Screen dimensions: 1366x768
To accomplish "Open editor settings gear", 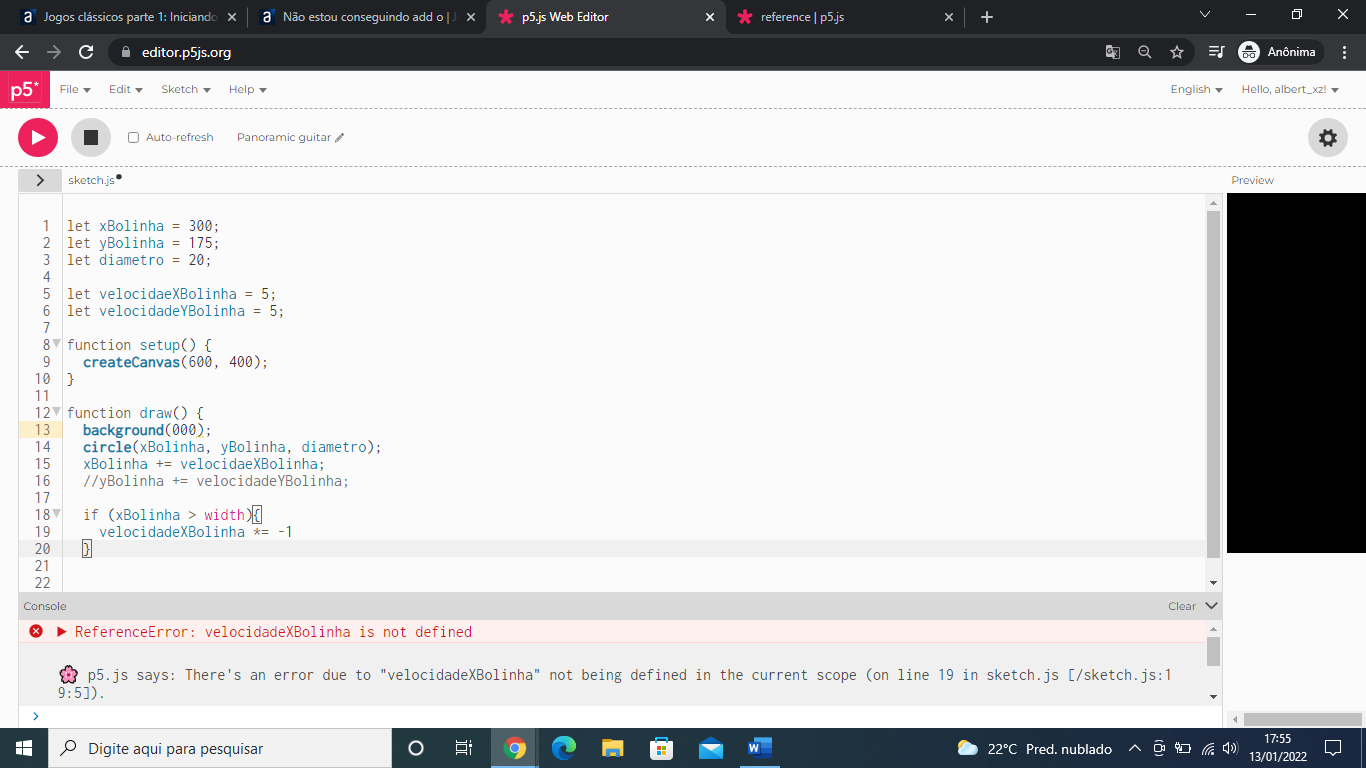I will [x=1328, y=137].
